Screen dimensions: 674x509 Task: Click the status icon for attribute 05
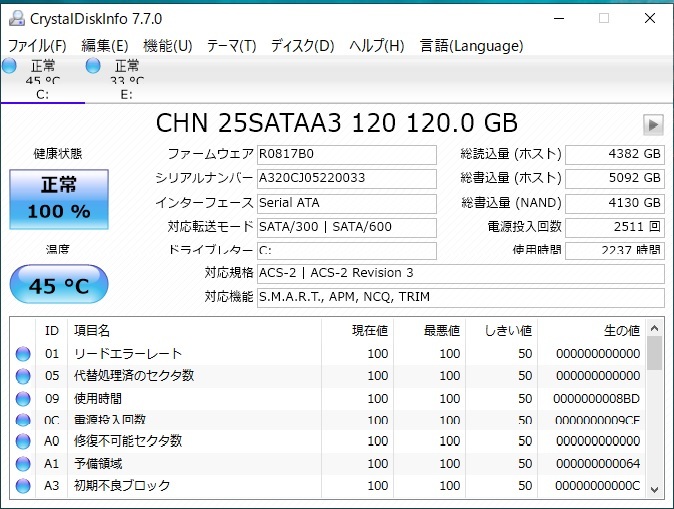click(23, 376)
